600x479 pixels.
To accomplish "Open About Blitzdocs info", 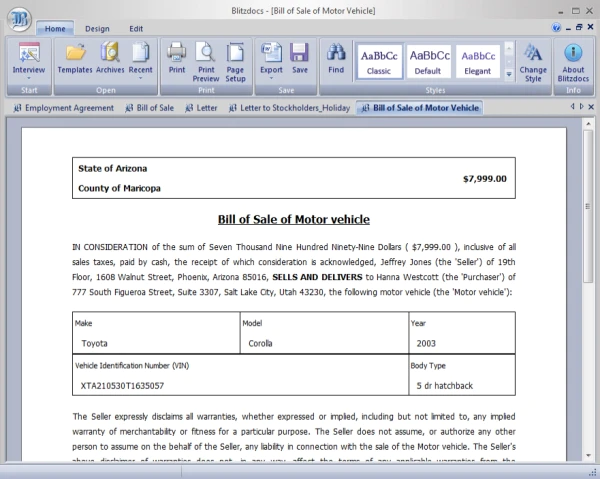I will 573,62.
